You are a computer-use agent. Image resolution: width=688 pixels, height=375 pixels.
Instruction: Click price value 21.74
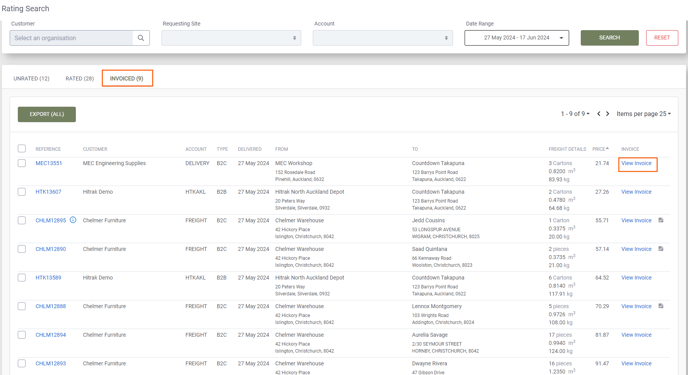coord(602,163)
